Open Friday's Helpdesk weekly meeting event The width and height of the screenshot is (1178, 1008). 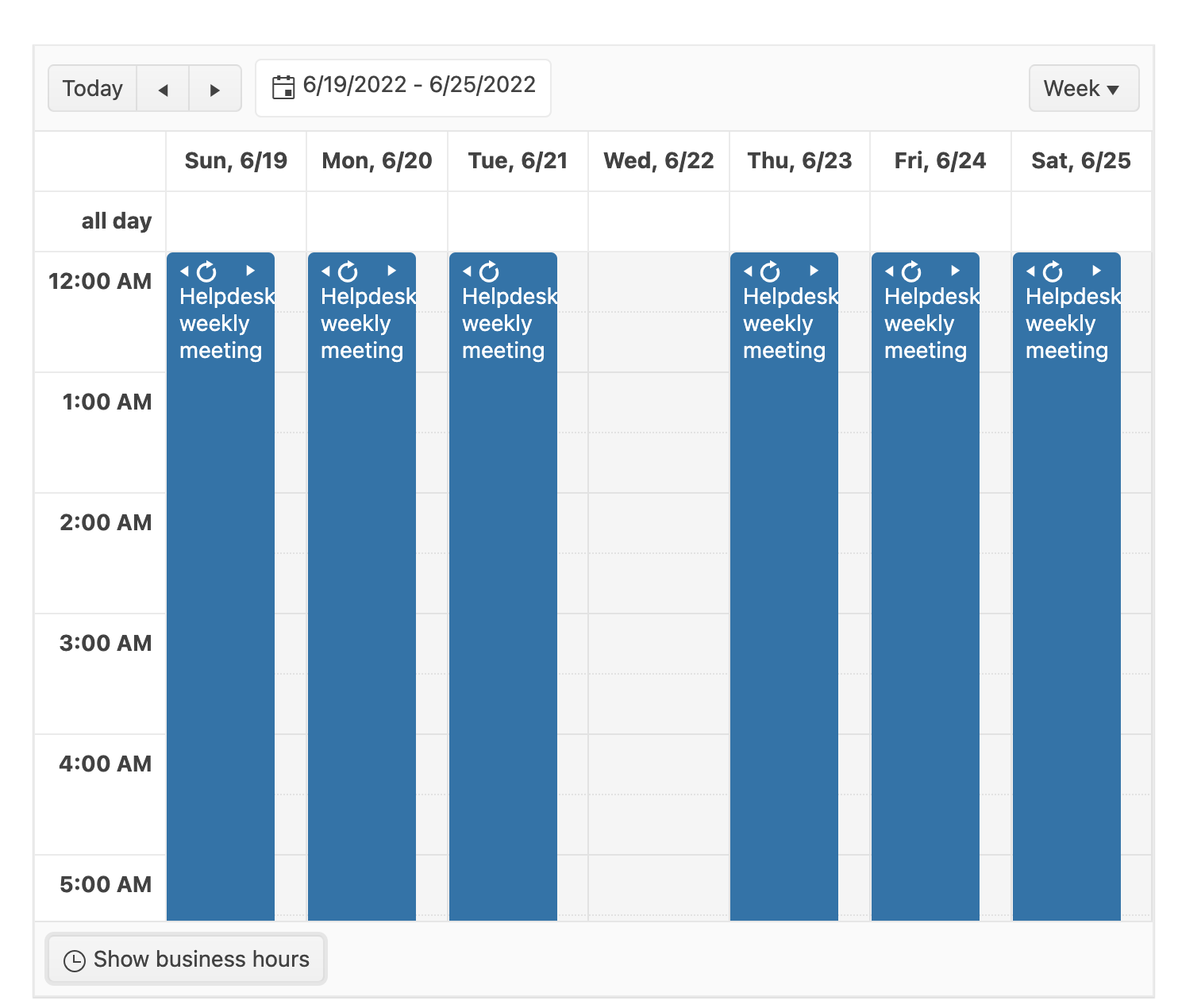coord(925,556)
